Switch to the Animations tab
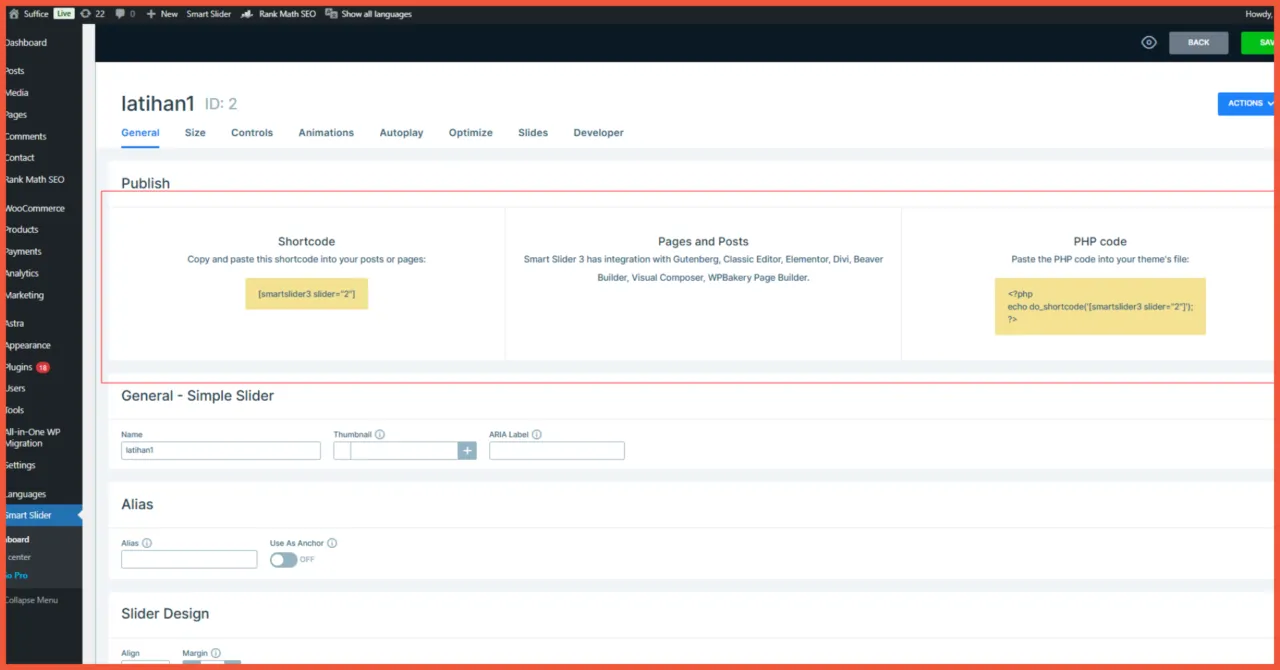Image resolution: width=1280 pixels, height=670 pixels. click(326, 132)
